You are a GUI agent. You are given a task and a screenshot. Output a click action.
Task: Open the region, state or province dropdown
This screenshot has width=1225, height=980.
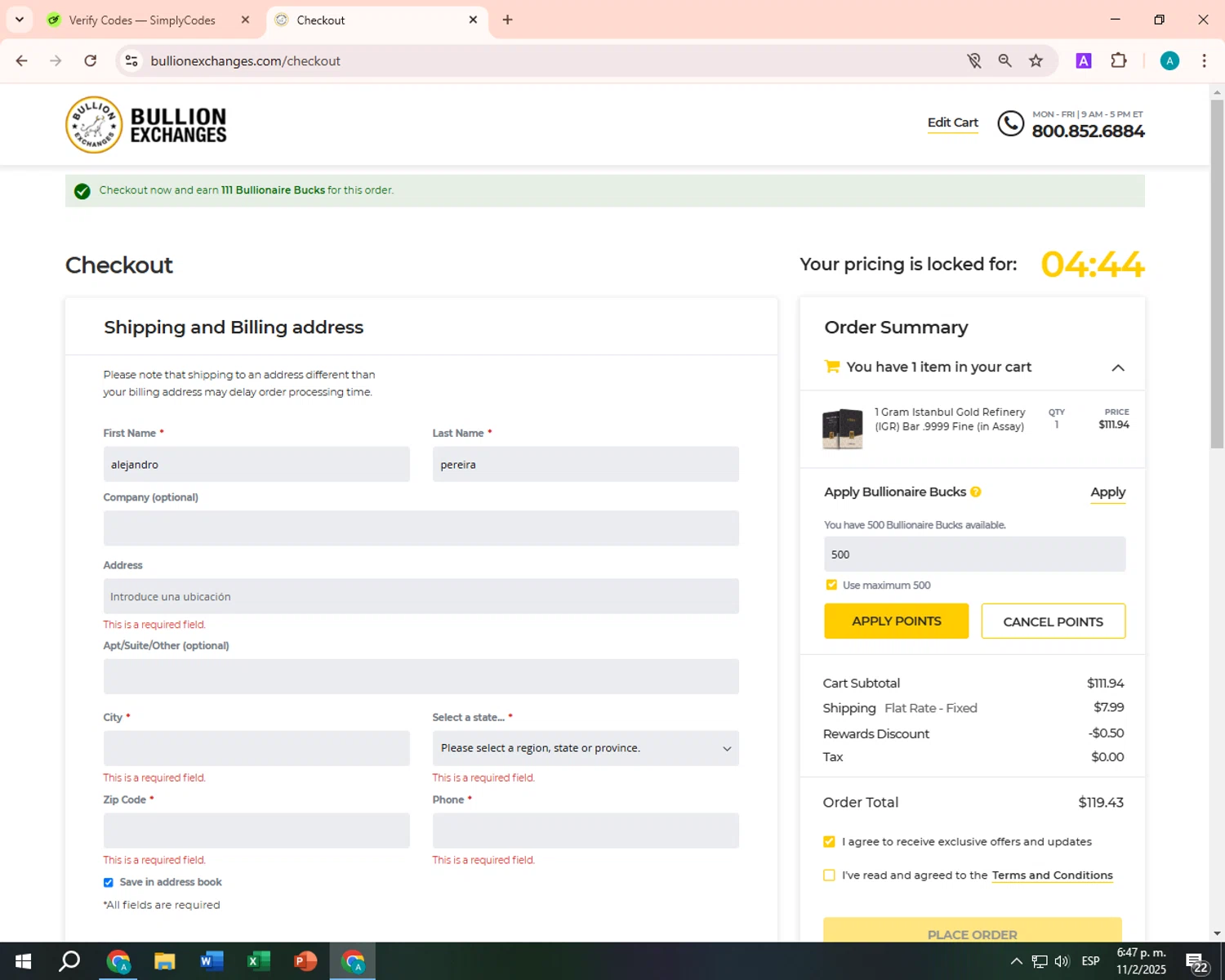pyautogui.click(x=586, y=748)
